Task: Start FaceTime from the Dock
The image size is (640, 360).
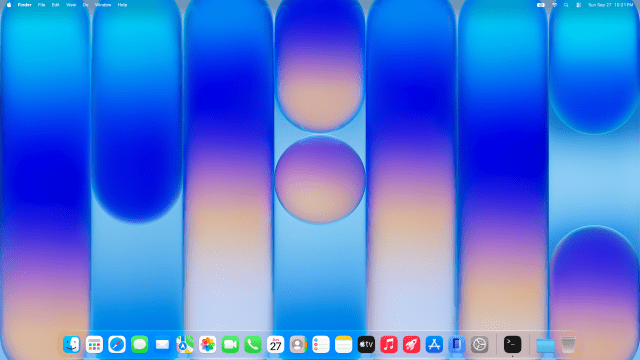Action: click(x=230, y=344)
